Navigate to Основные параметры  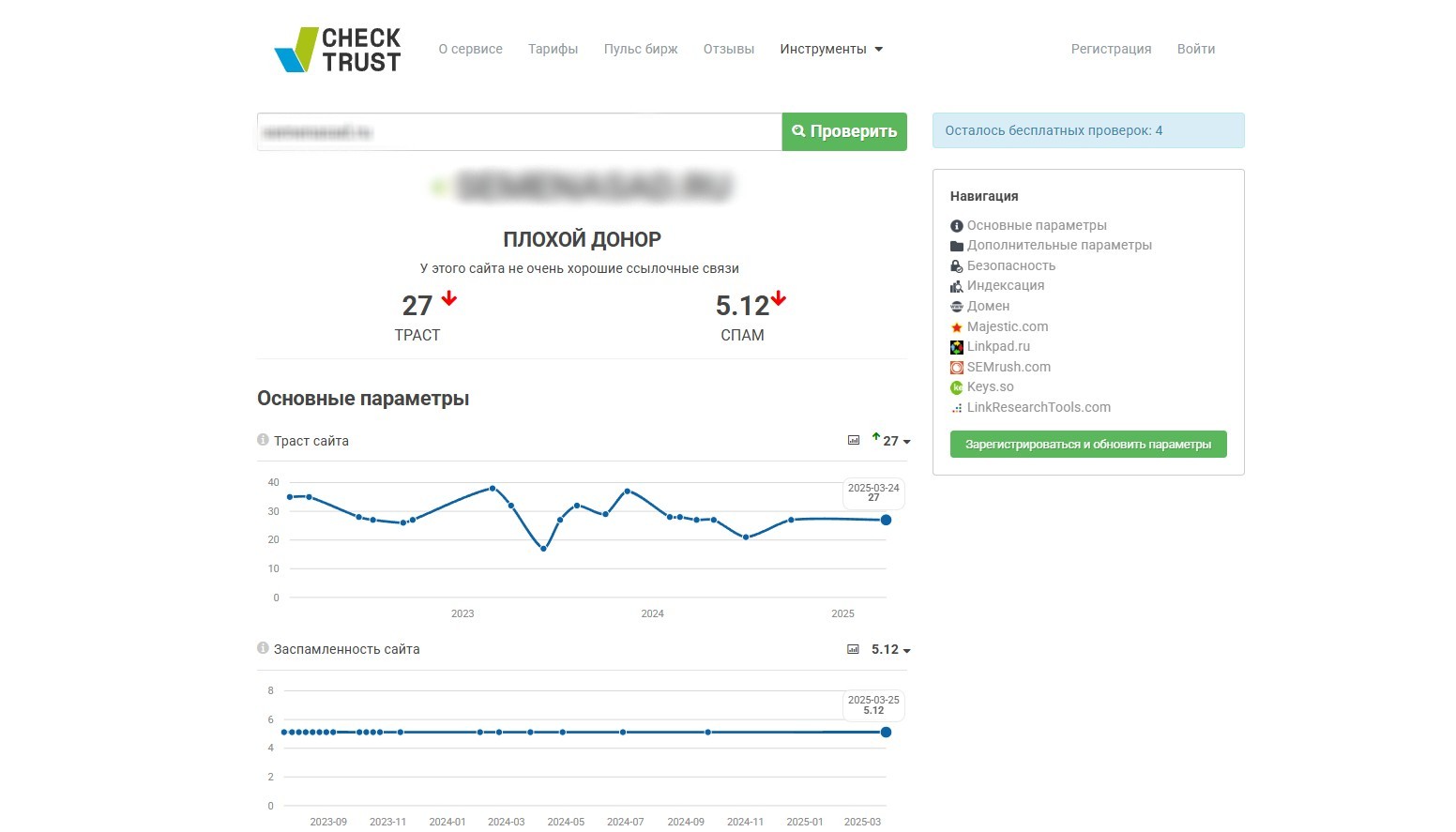pos(1037,225)
